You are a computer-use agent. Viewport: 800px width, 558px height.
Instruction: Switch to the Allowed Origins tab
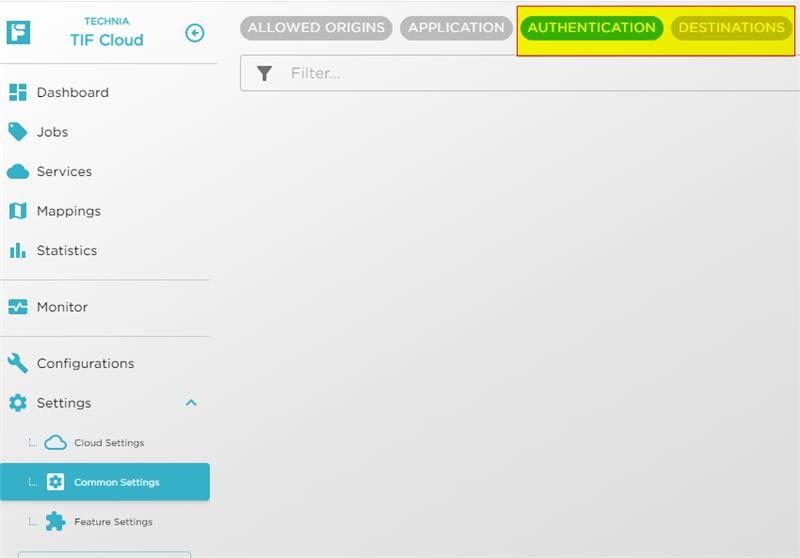[x=316, y=28]
